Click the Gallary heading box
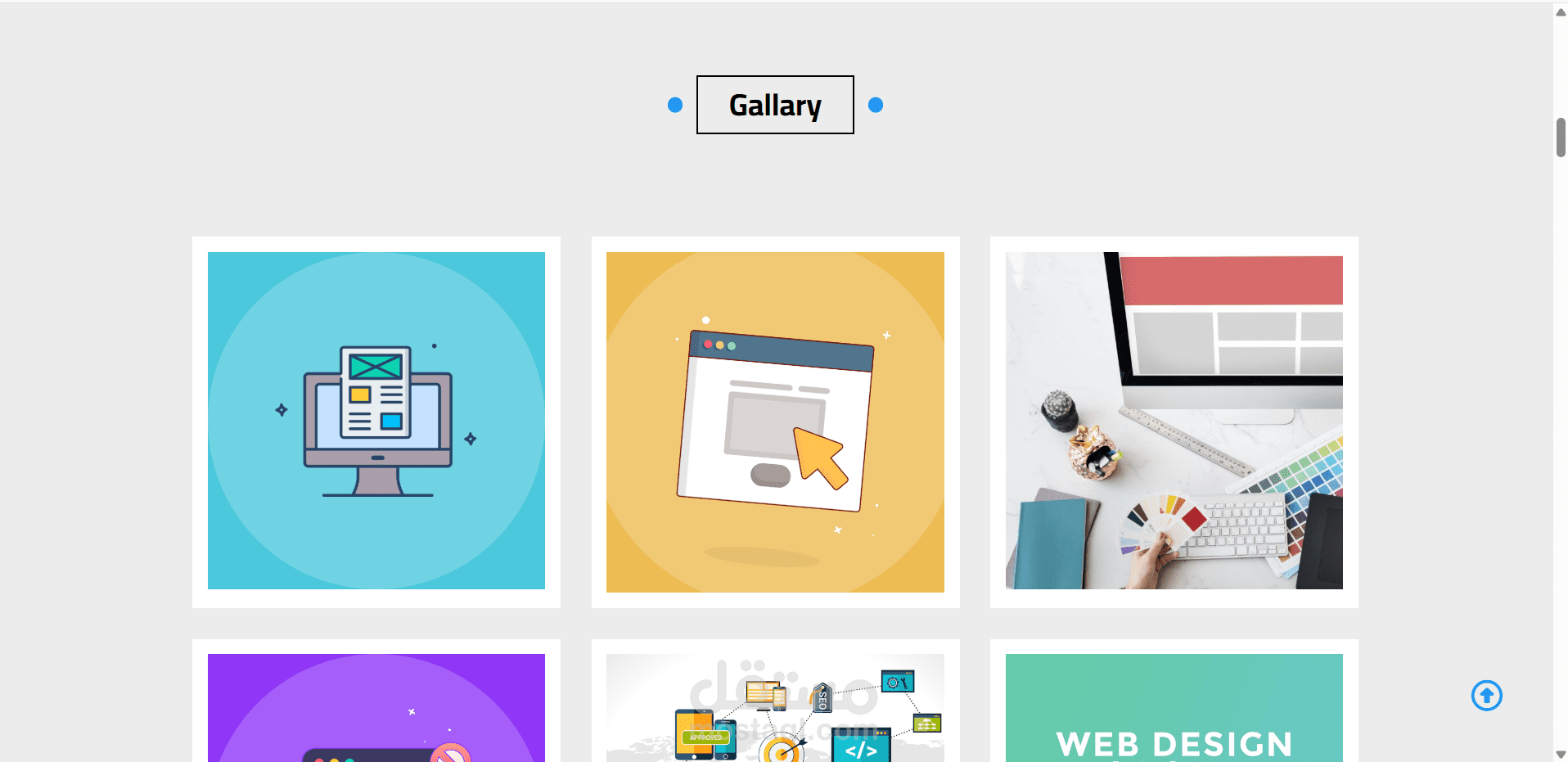Screen dimensions: 1568x762 click(775, 105)
